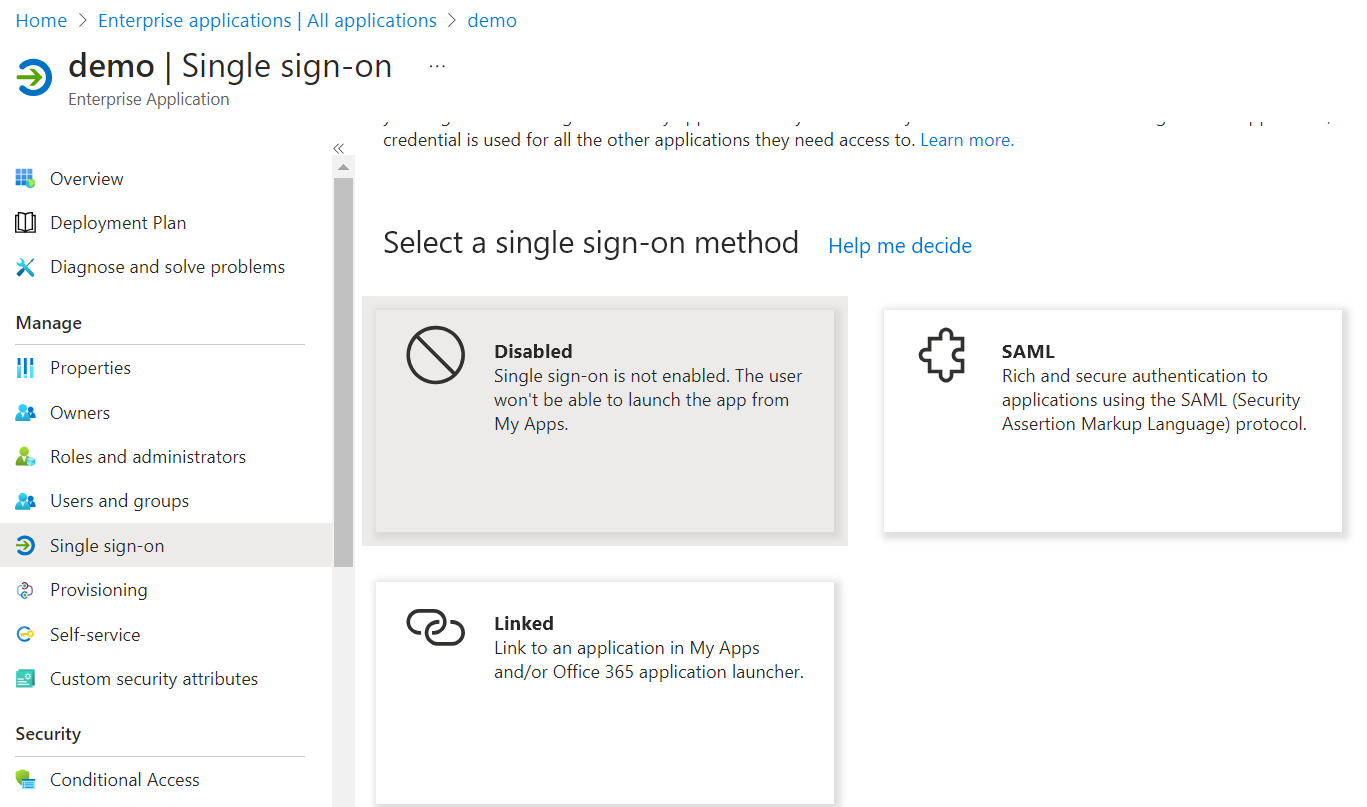This screenshot has width=1367, height=807.
Task: Click the Provisioning cycle icon
Action: pyautogui.click(x=25, y=590)
